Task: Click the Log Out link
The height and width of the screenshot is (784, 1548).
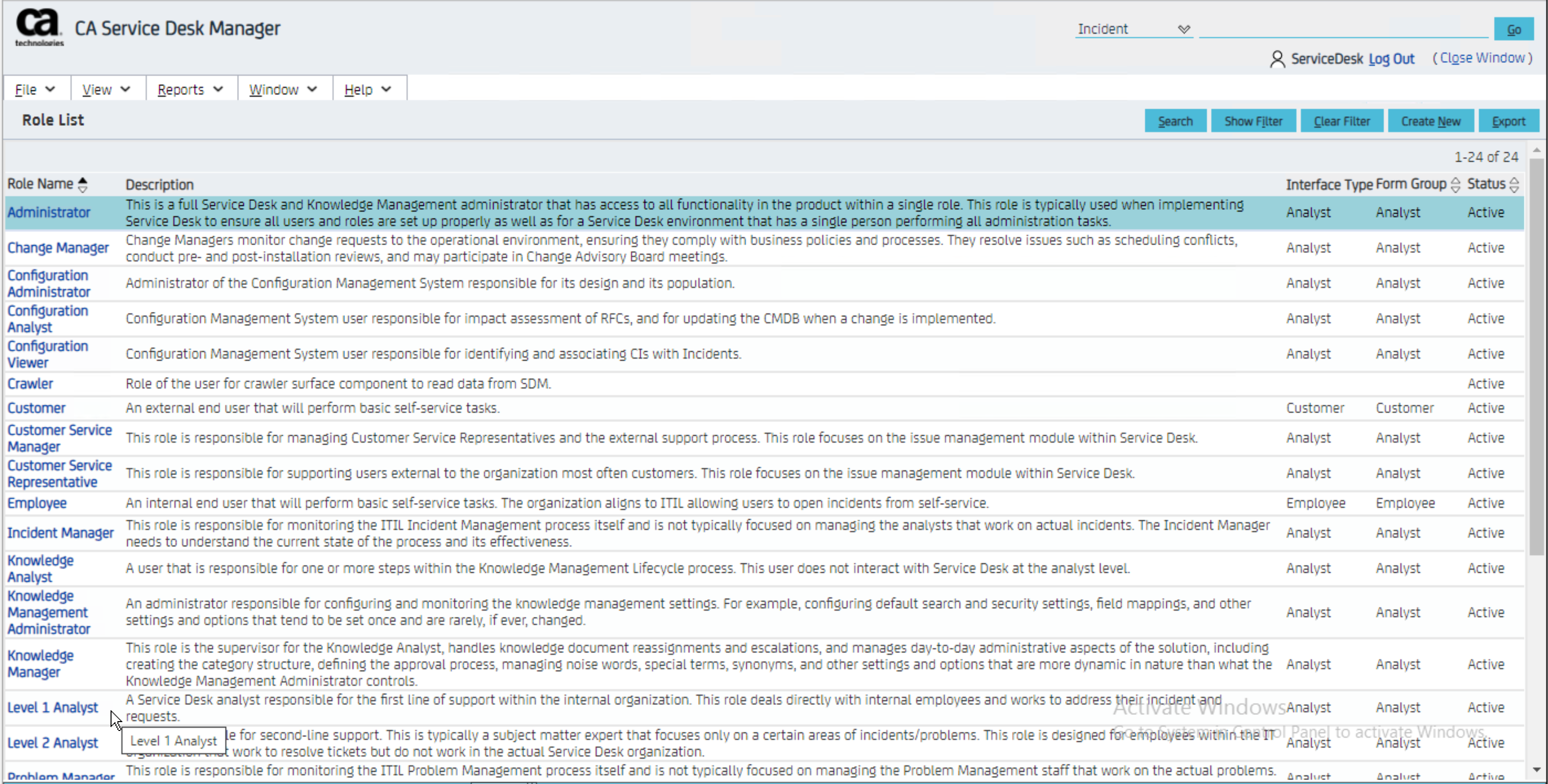Action: (x=1391, y=59)
